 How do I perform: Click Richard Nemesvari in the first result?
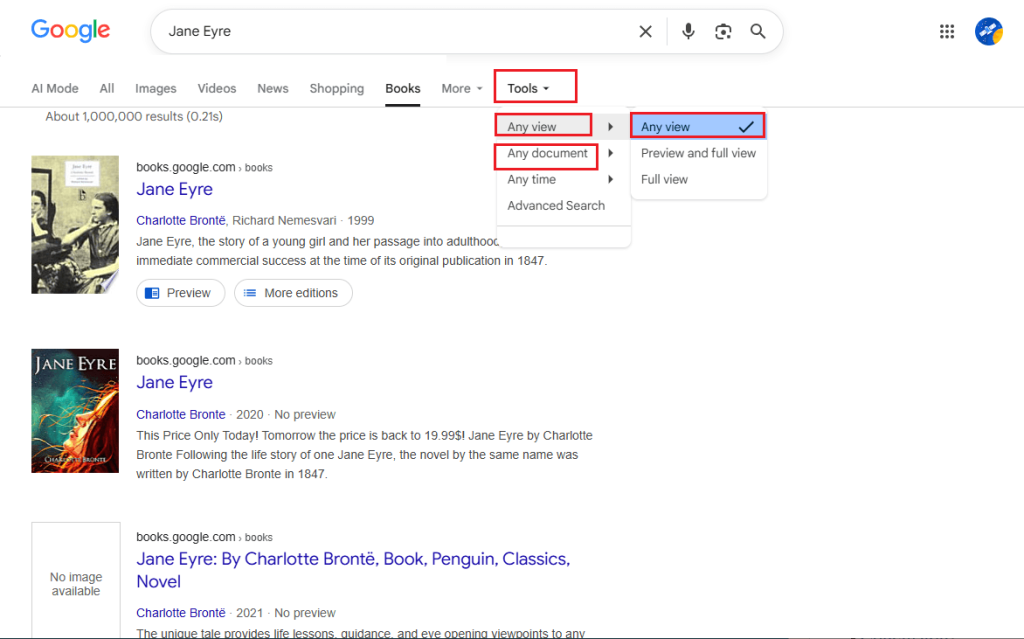pyautogui.click(x=284, y=220)
